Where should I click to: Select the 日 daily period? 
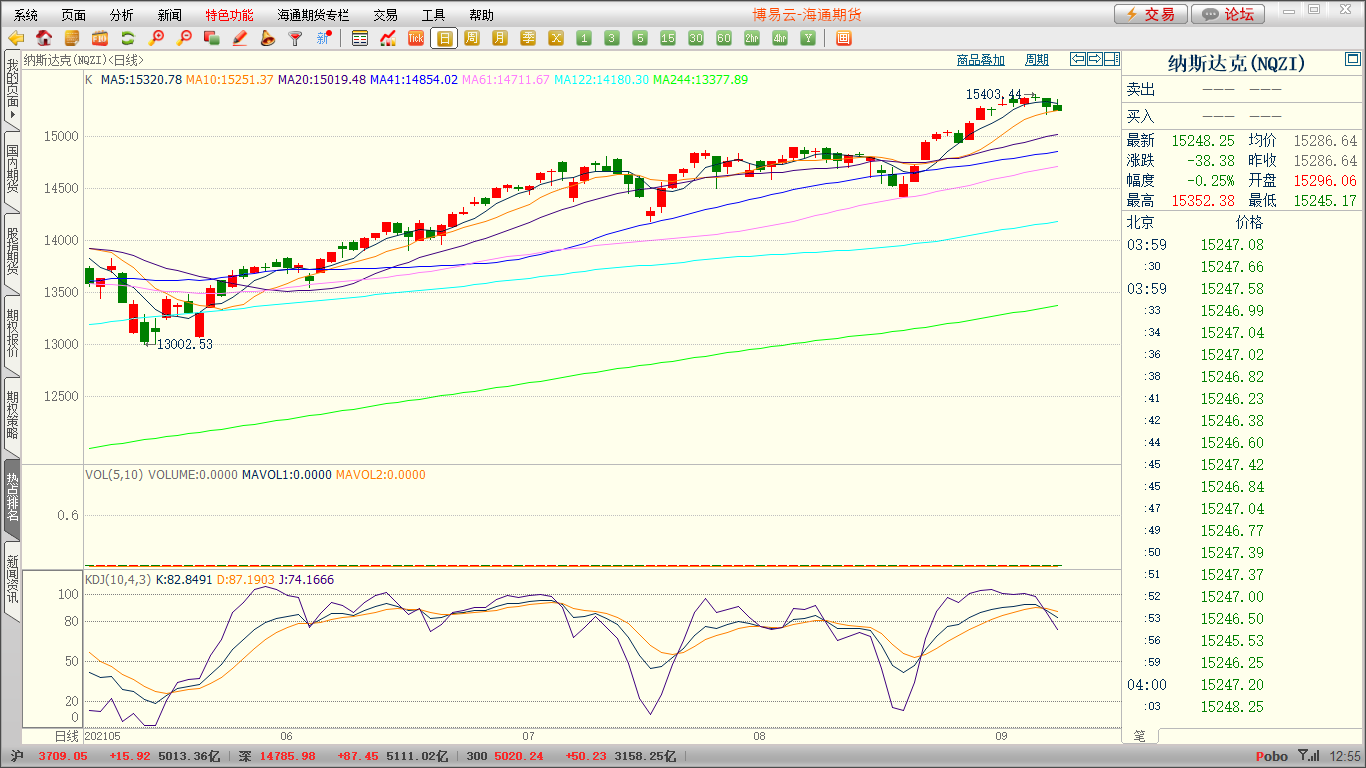tap(444, 39)
